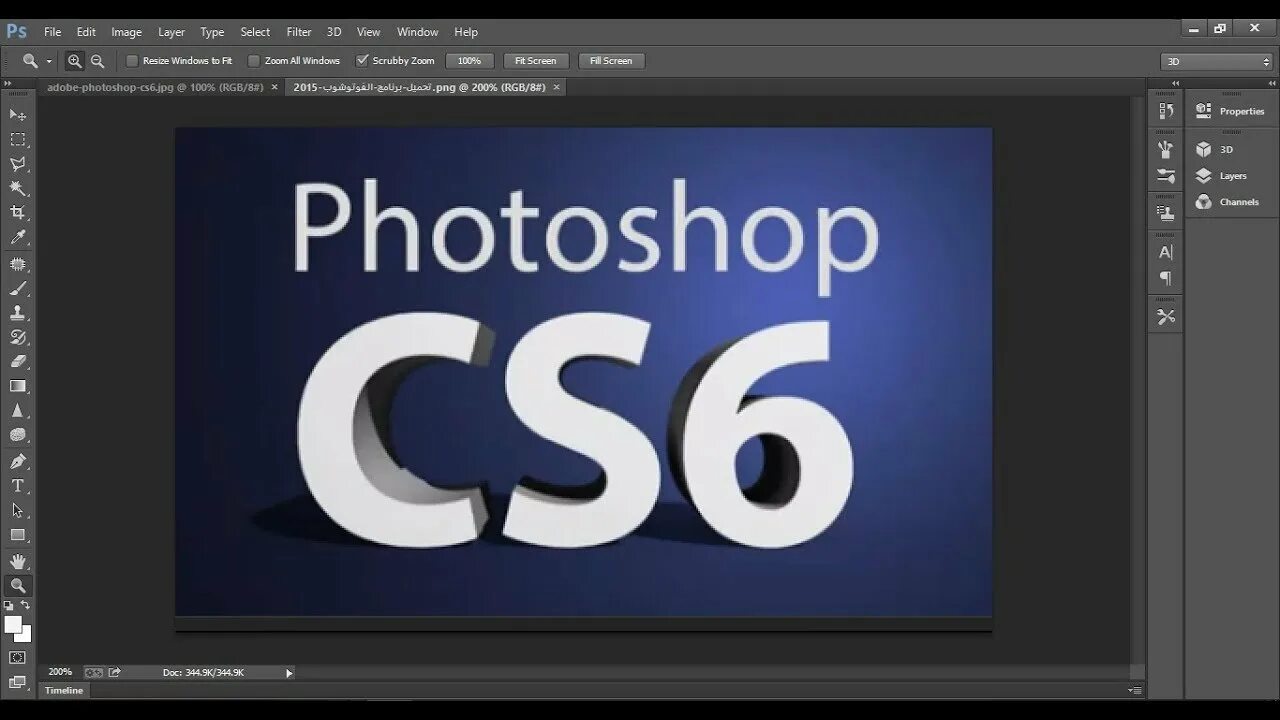Click the Fill Screen button

[611, 61]
